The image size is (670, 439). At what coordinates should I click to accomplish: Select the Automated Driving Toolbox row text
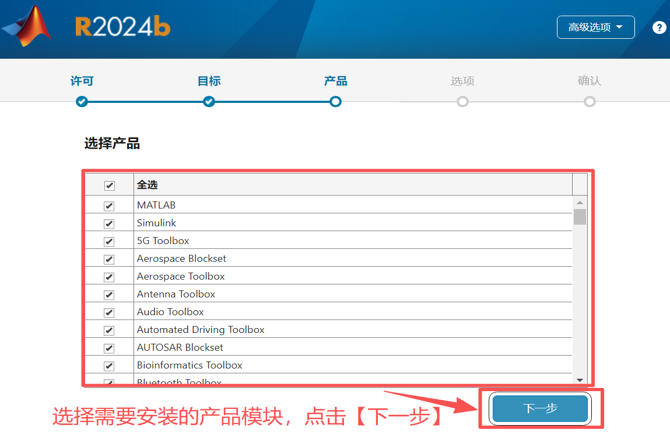200,330
